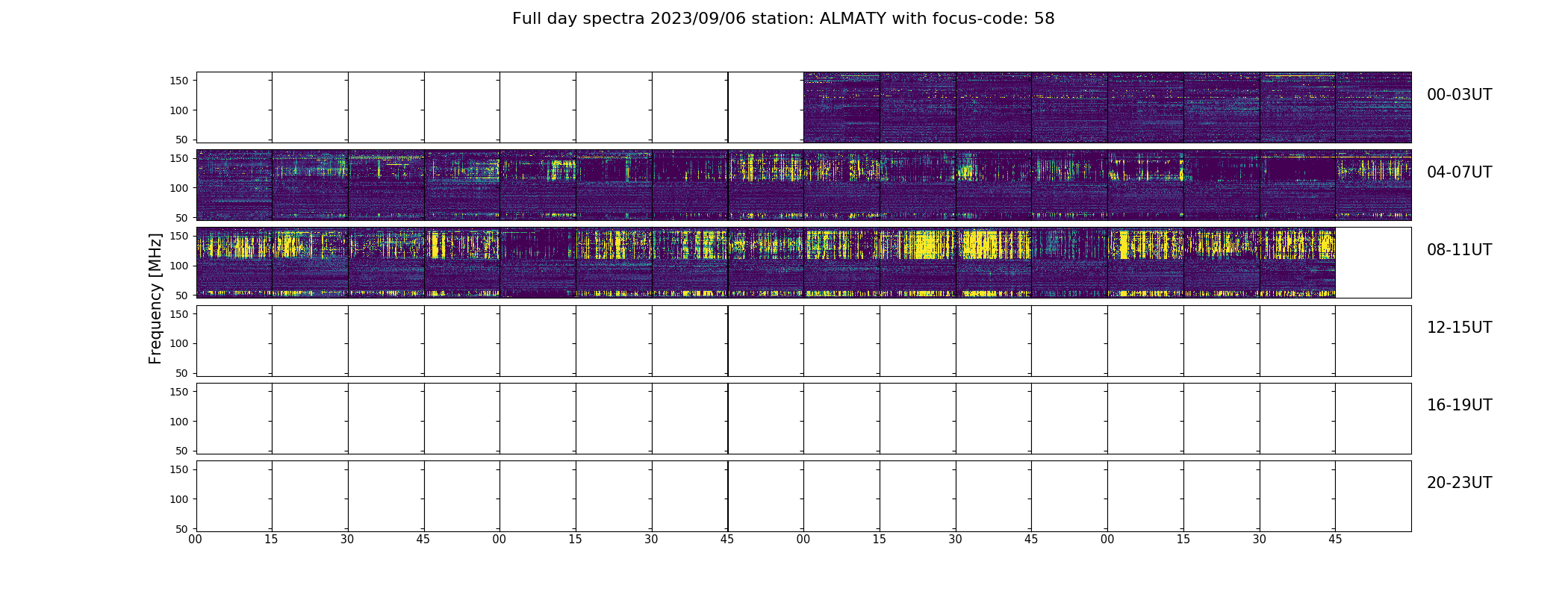Click the 50 tick label of the 08-11UT row
Screen dimensions: 1568x597
pos(183,296)
